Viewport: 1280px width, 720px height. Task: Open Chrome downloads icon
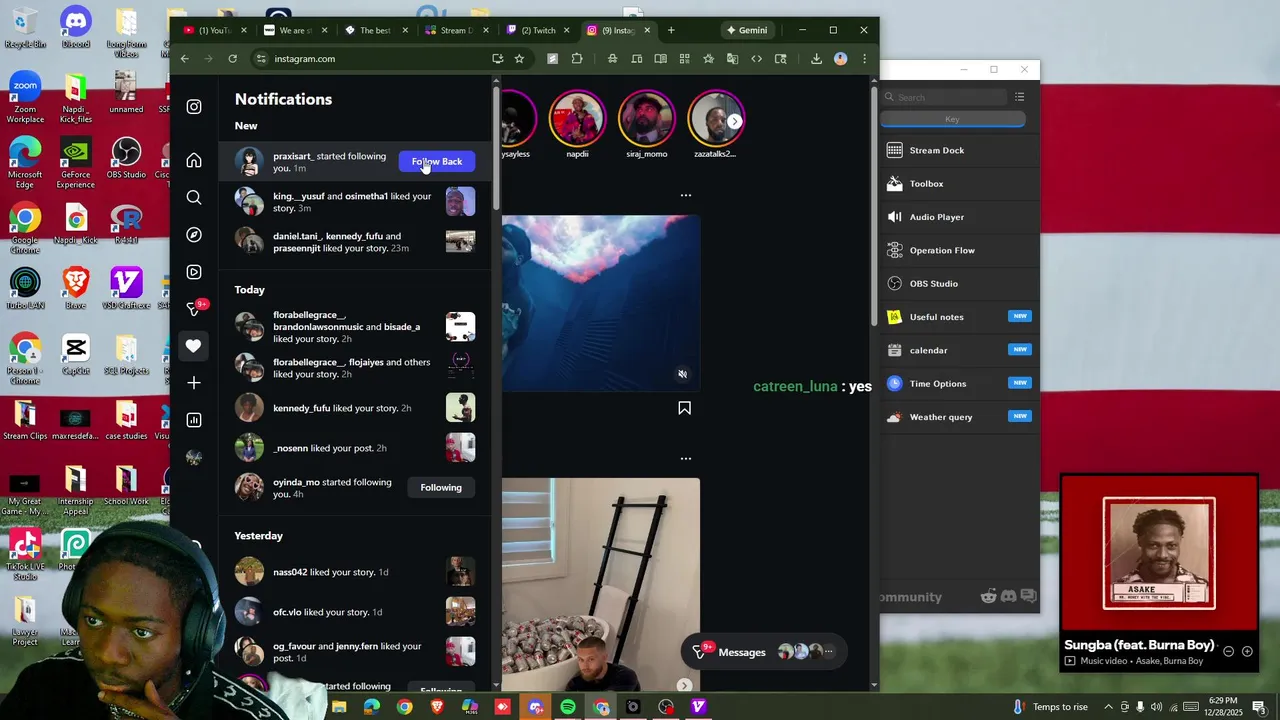coord(816,59)
